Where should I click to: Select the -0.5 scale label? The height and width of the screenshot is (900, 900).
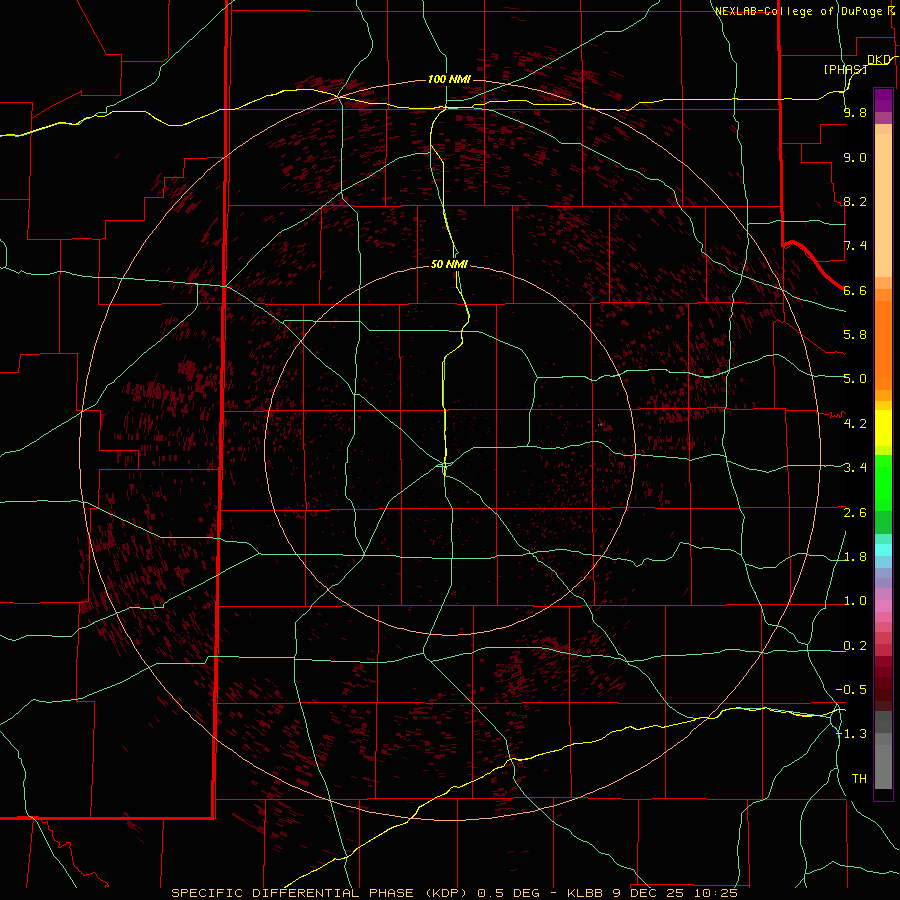(x=852, y=690)
